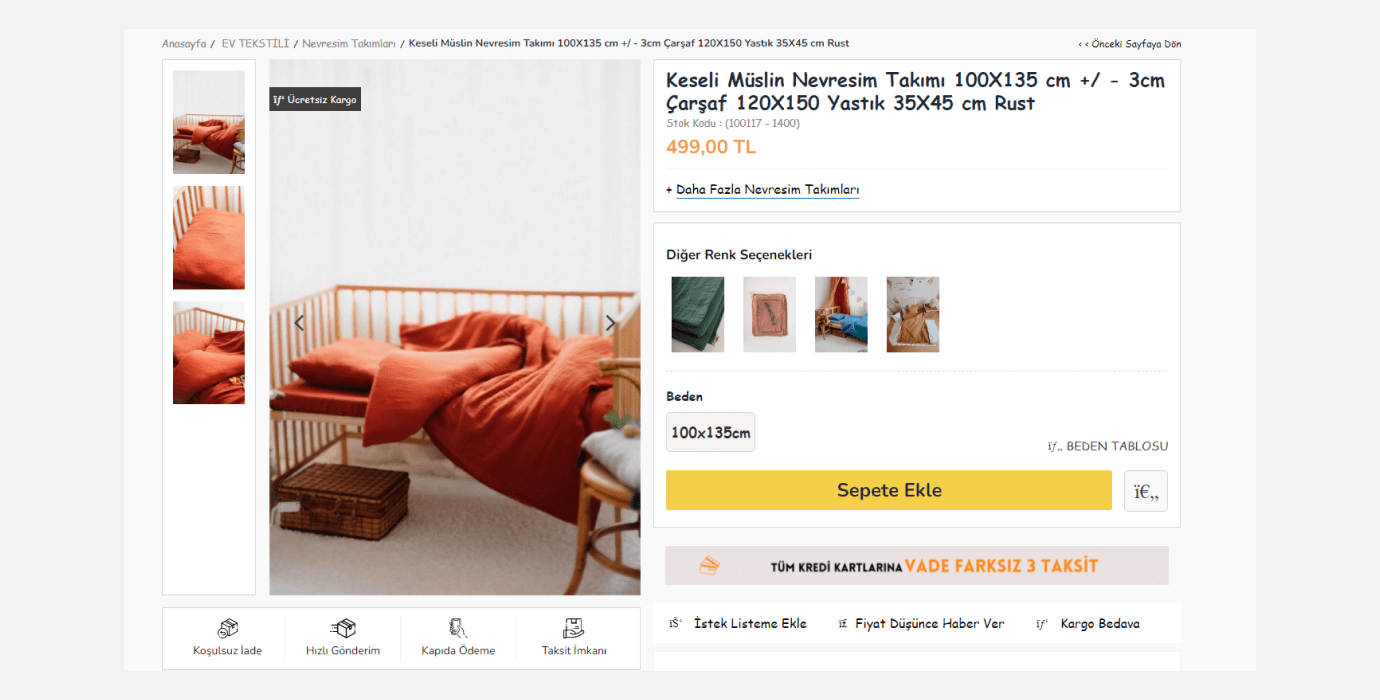
Task: Expand Daha Fazla Nevresim Takımları link
Action: coord(767,190)
